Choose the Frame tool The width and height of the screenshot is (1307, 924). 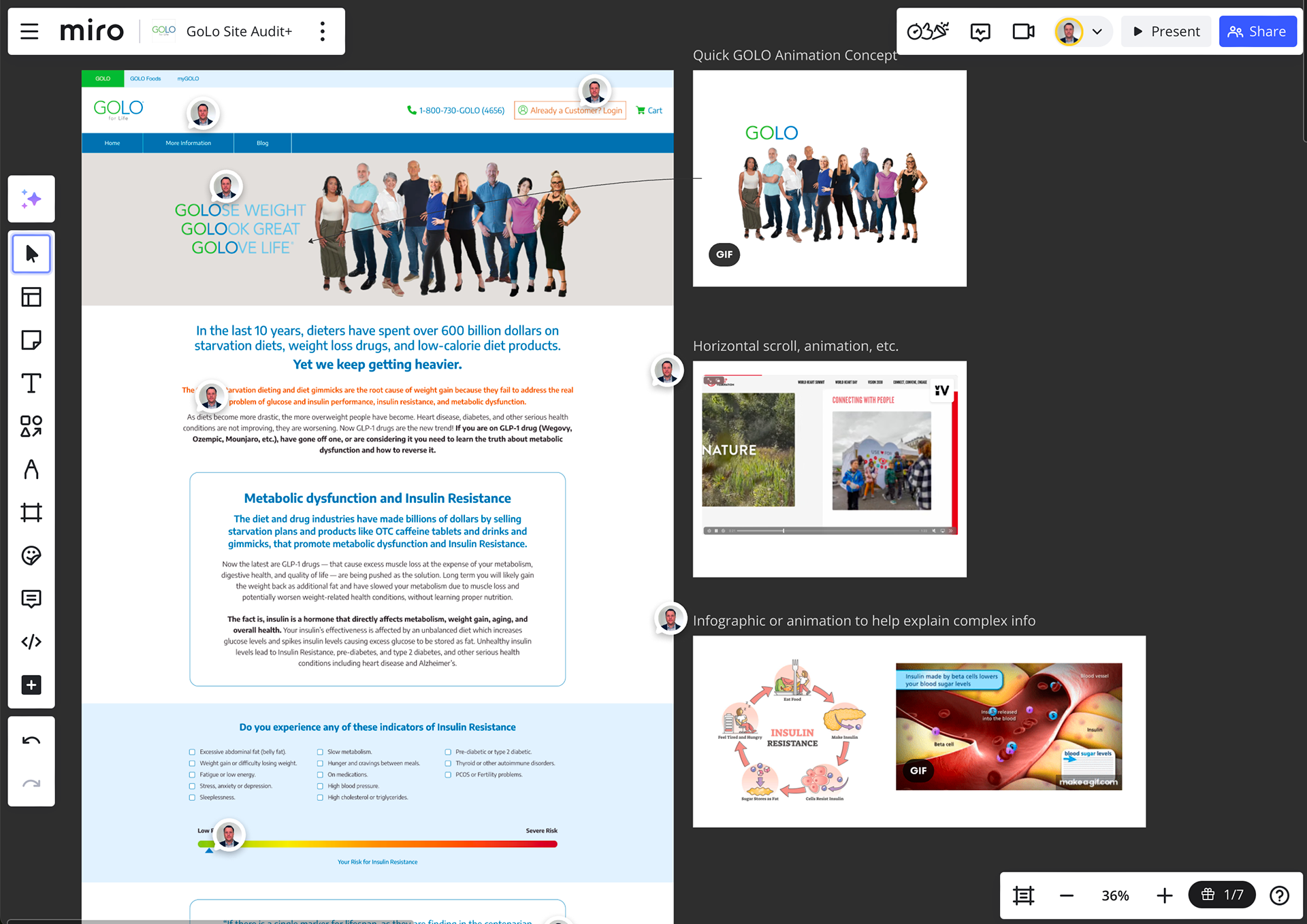[x=31, y=512]
